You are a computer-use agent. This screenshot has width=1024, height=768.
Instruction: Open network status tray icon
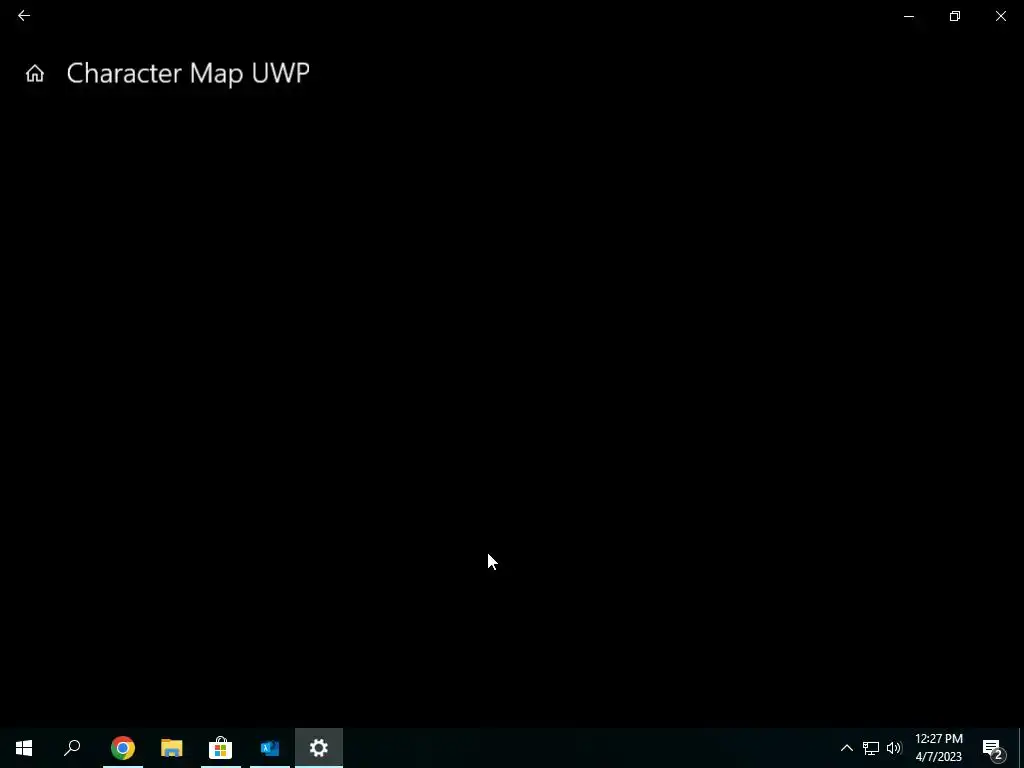(x=871, y=748)
